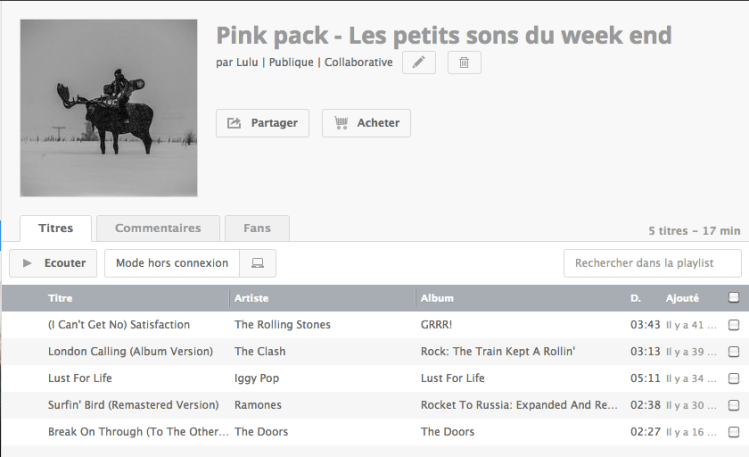This screenshot has height=457, width=749.
Task: Open the Commentaires tab
Action: [158, 228]
